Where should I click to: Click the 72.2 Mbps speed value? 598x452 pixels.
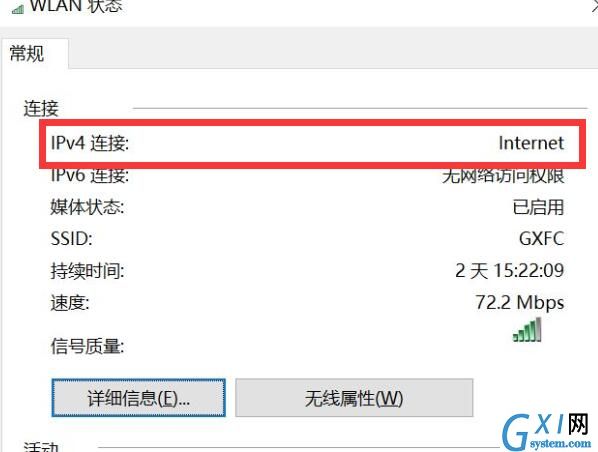pyautogui.click(x=519, y=302)
